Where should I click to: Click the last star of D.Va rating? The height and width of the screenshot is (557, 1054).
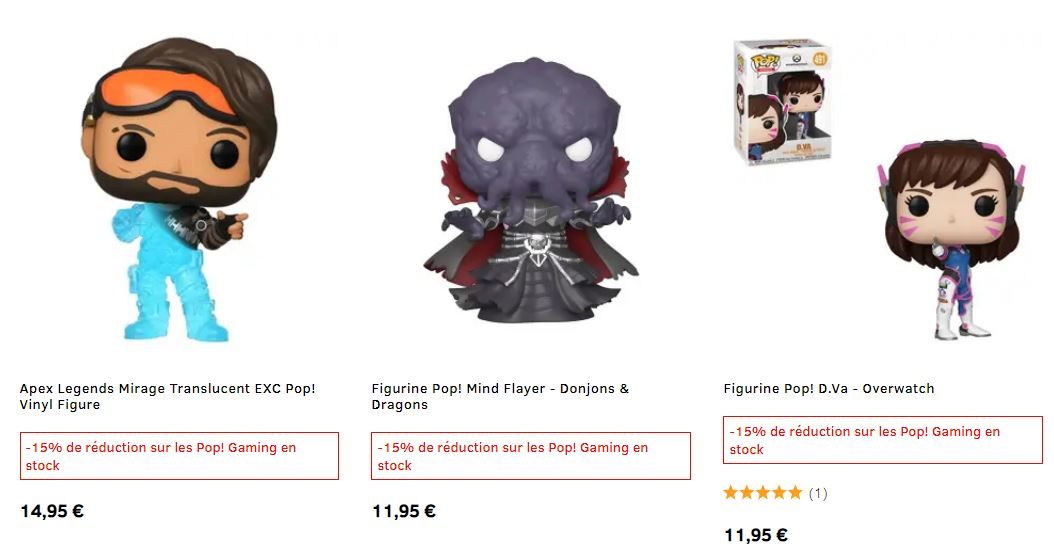point(795,493)
